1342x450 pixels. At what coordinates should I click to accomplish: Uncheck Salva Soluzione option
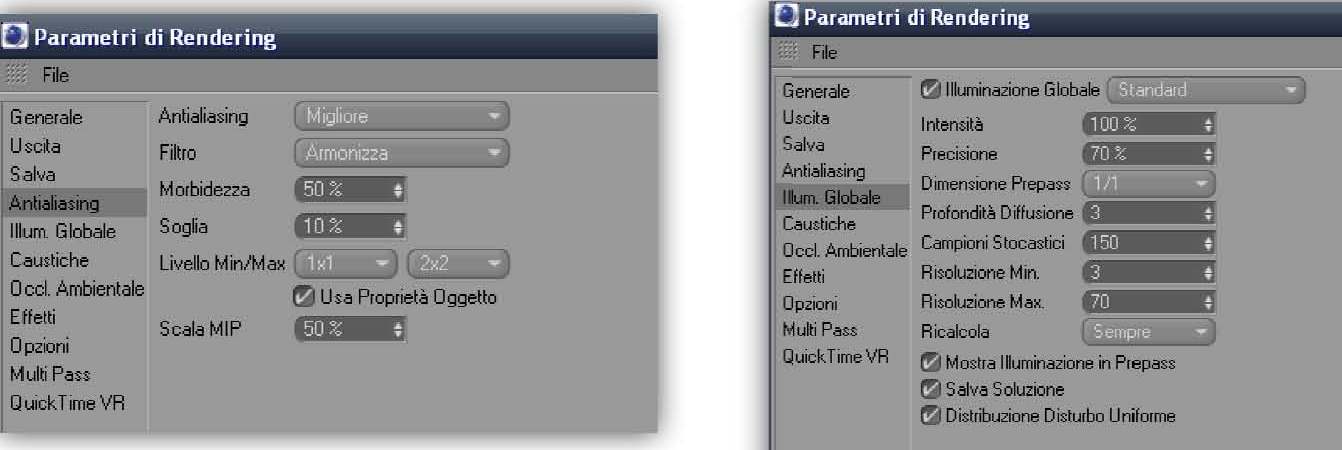click(x=930, y=389)
